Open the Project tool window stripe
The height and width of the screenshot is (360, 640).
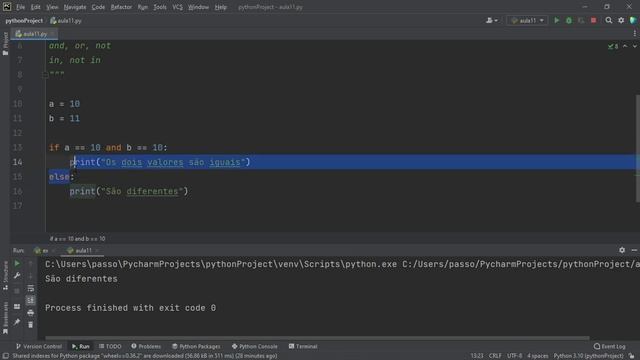[x=5, y=44]
